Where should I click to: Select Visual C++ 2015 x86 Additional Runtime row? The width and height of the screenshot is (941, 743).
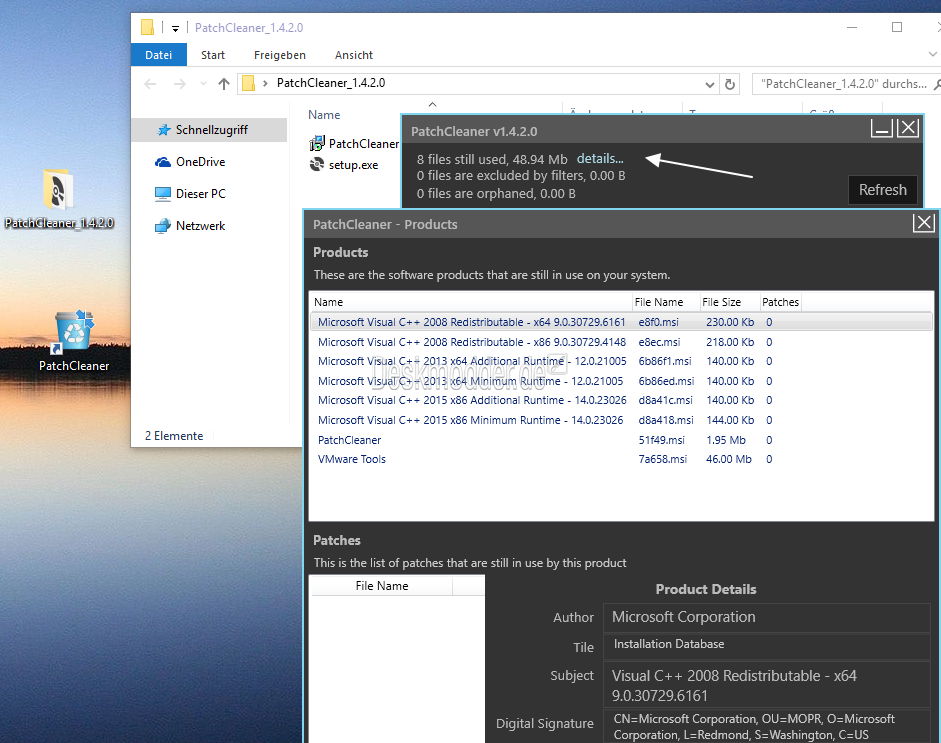621,400
